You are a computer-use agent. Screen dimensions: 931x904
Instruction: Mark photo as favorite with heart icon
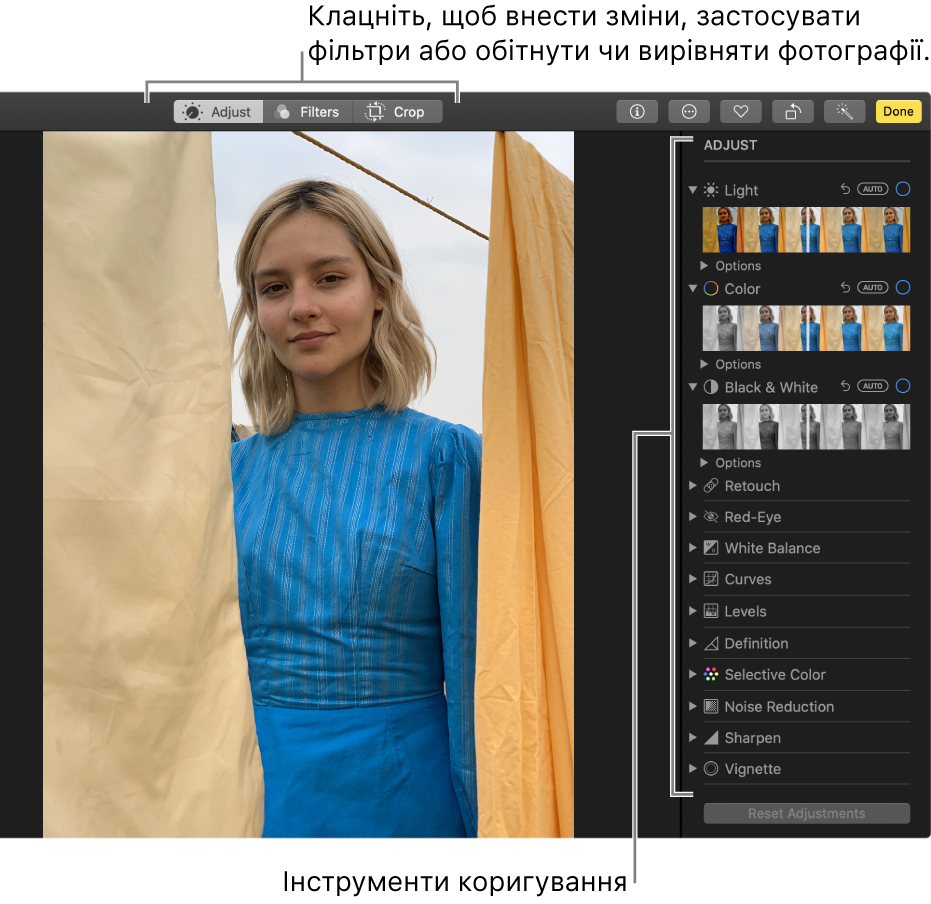(x=740, y=112)
